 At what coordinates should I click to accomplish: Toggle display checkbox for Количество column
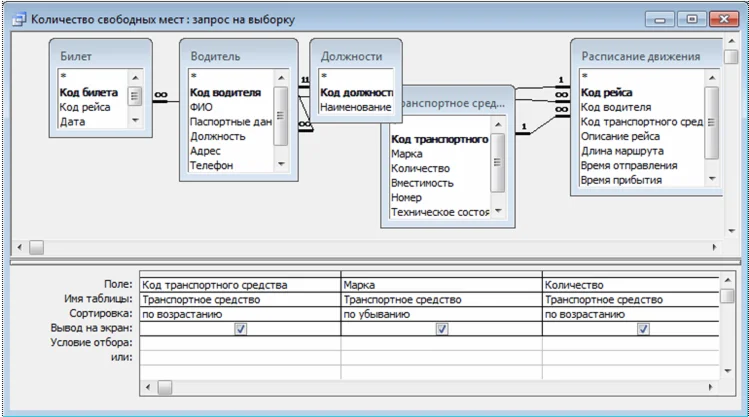pos(642,328)
